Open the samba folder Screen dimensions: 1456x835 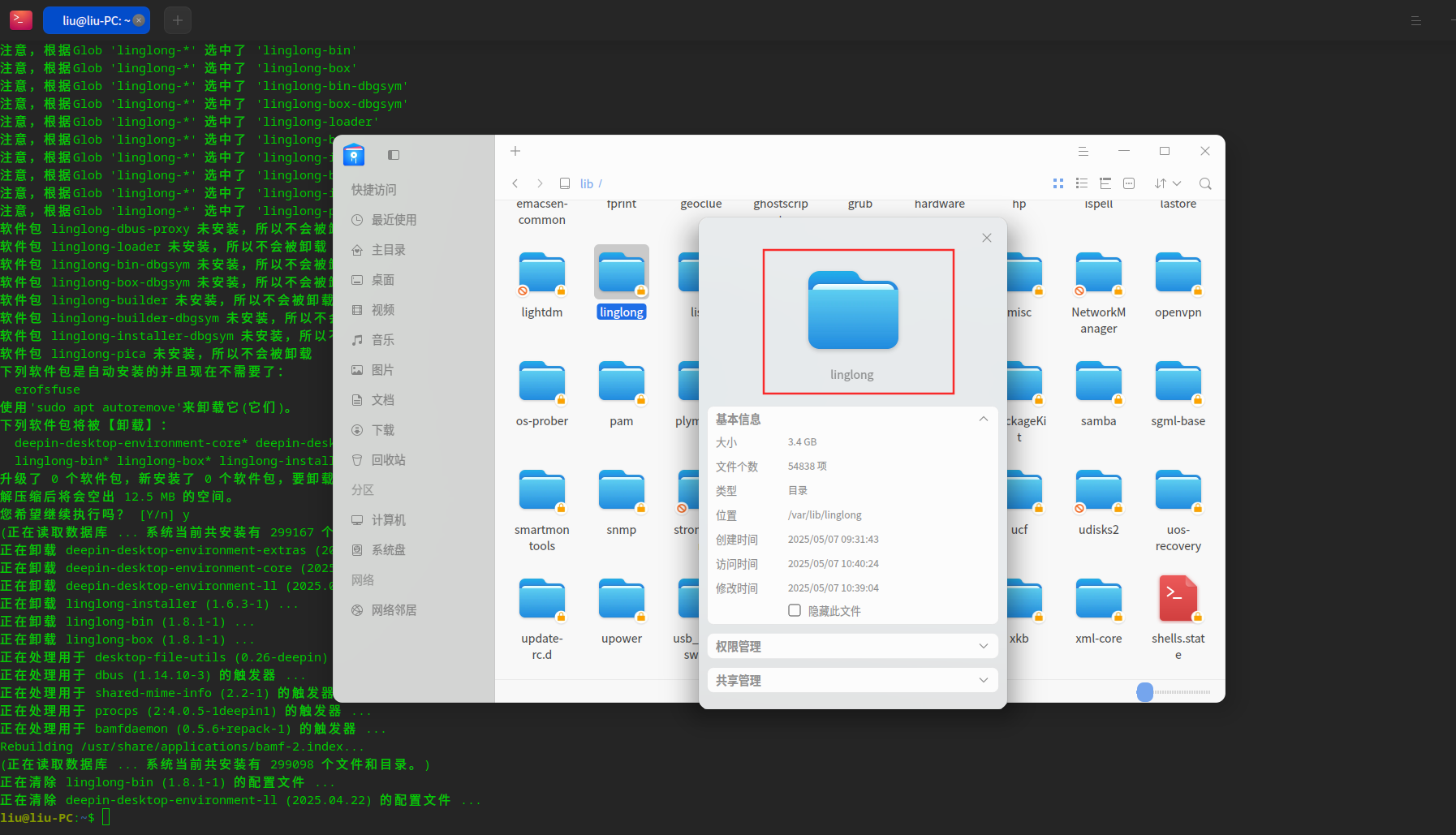(1098, 383)
